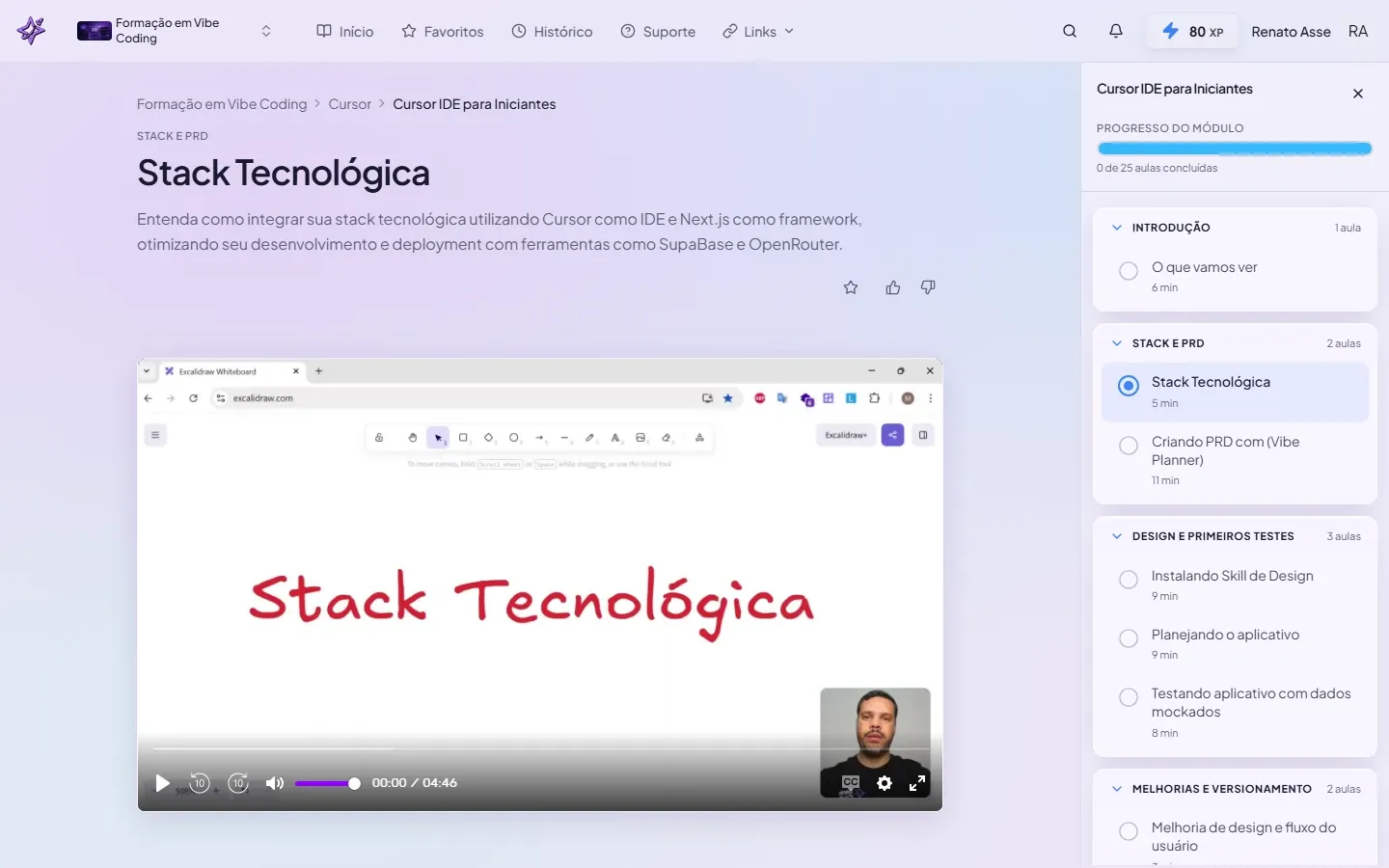1389x868 pixels.
Task: Like the lesson with thumbs up
Action: (x=893, y=287)
